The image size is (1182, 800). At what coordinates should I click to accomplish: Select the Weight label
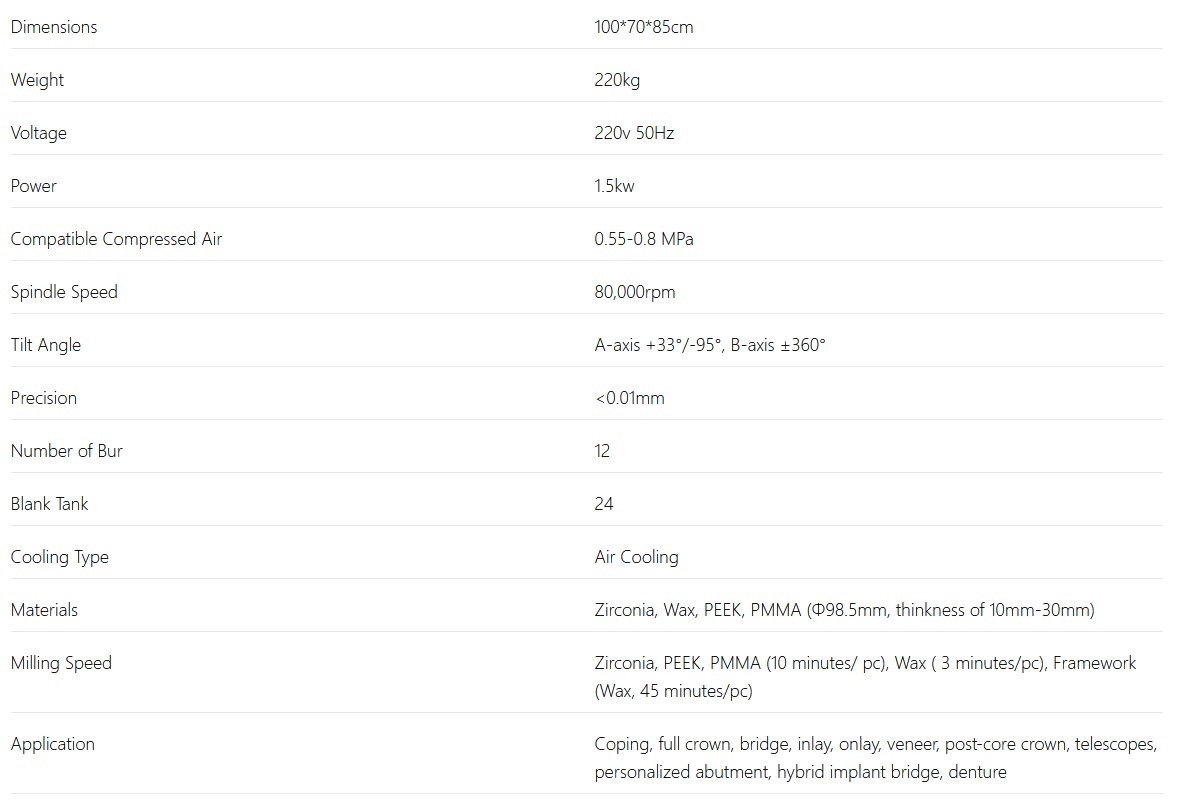(37, 80)
